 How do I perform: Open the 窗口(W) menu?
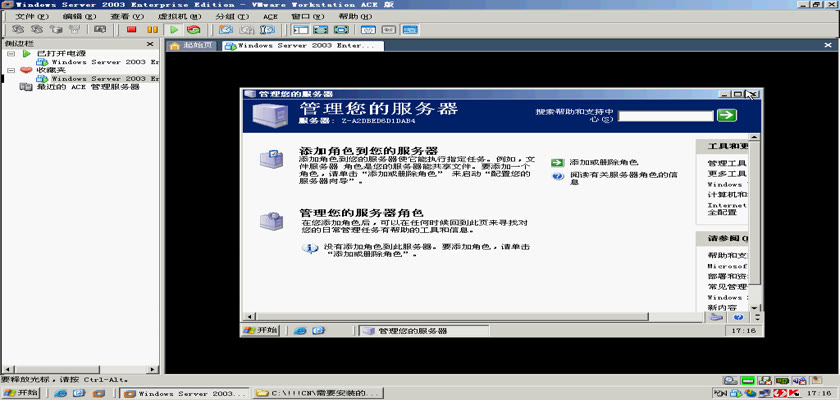click(x=308, y=17)
